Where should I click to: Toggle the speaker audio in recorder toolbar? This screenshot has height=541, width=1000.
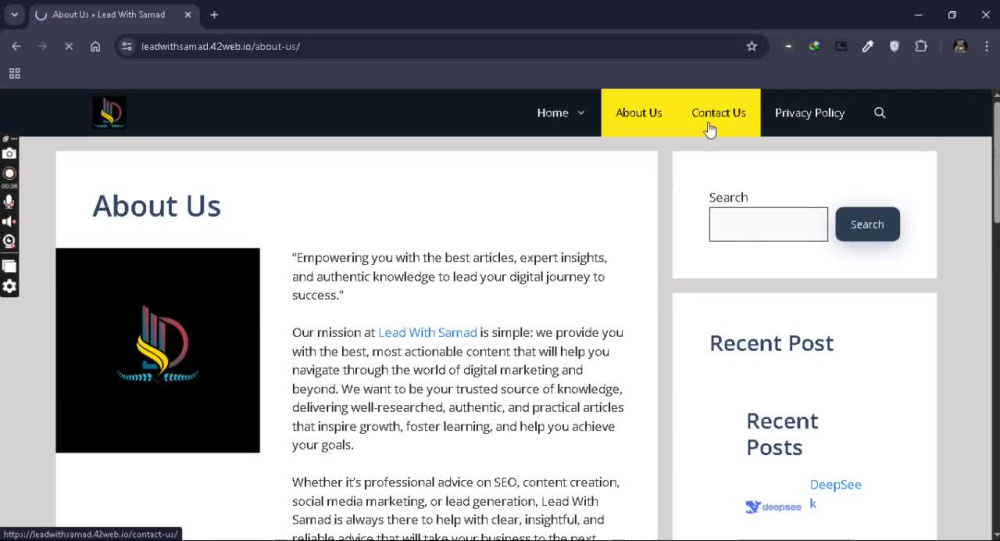9,221
